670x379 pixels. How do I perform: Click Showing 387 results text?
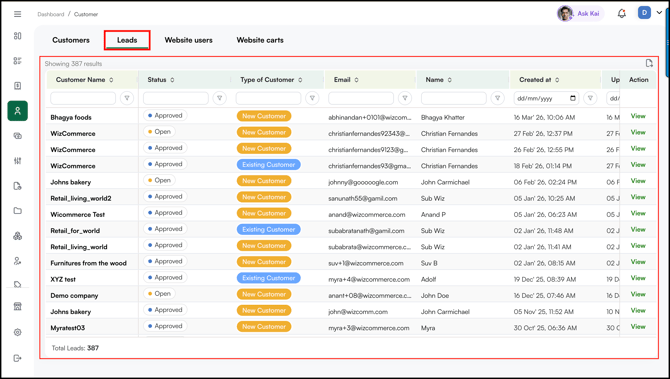click(73, 64)
